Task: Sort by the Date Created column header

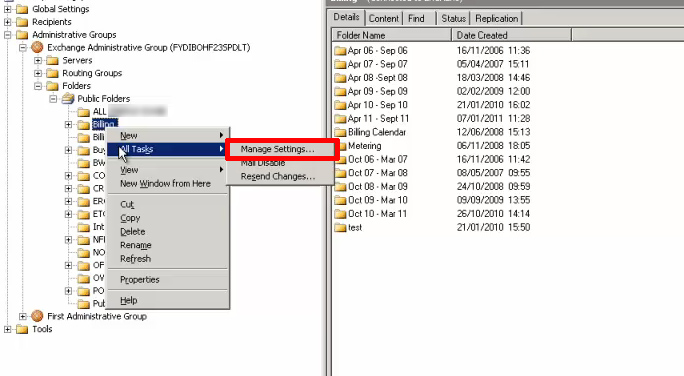Action: point(511,35)
